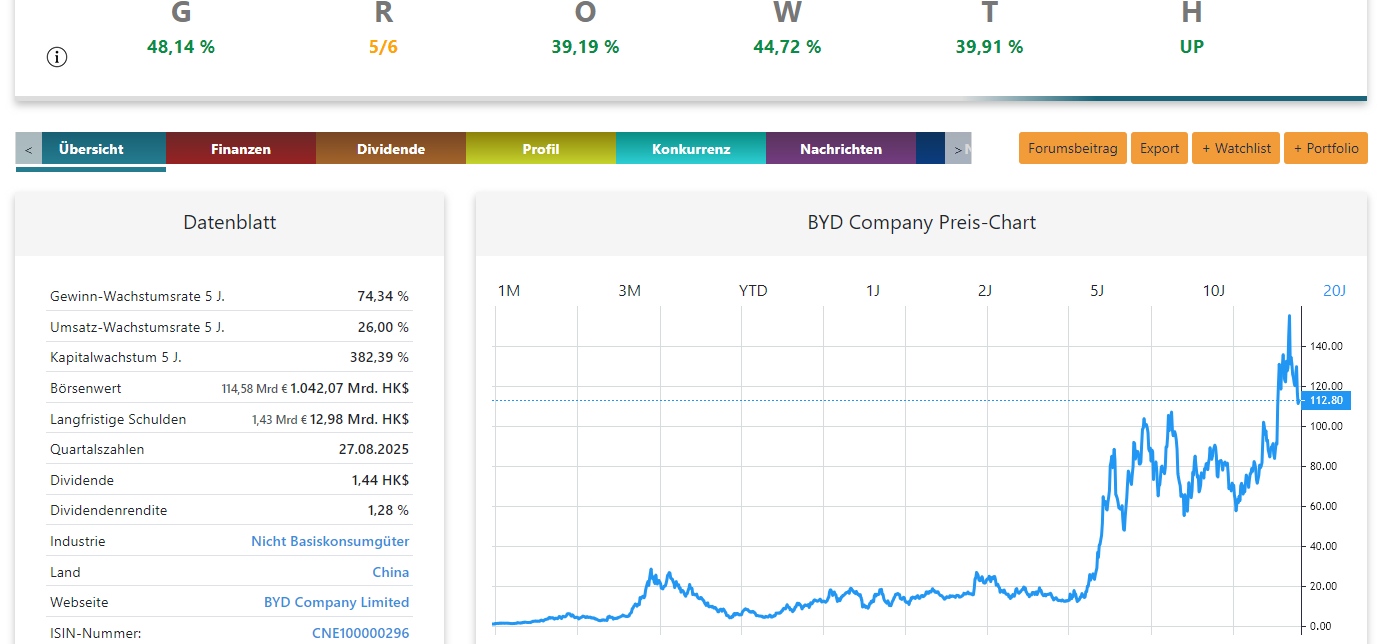1386x644 pixels.
Task: Add stock to Watchlist
Action: pos(1236,148)
